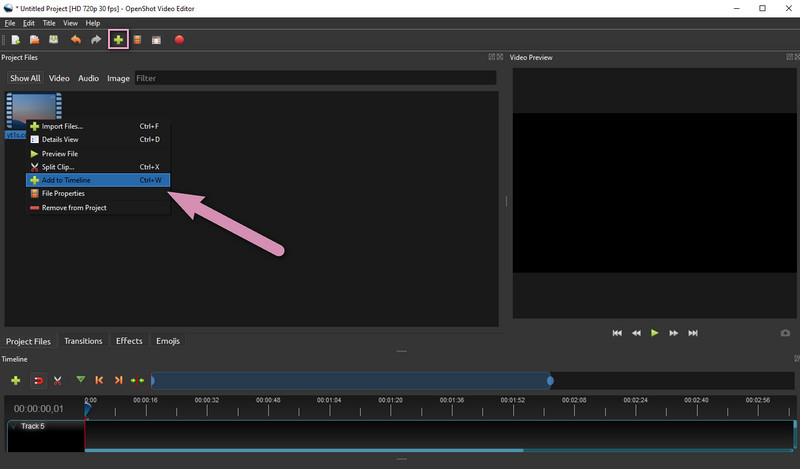Open the Choose Profile toolbar icon
Viewport: 800px width, 469px height.
137,40
